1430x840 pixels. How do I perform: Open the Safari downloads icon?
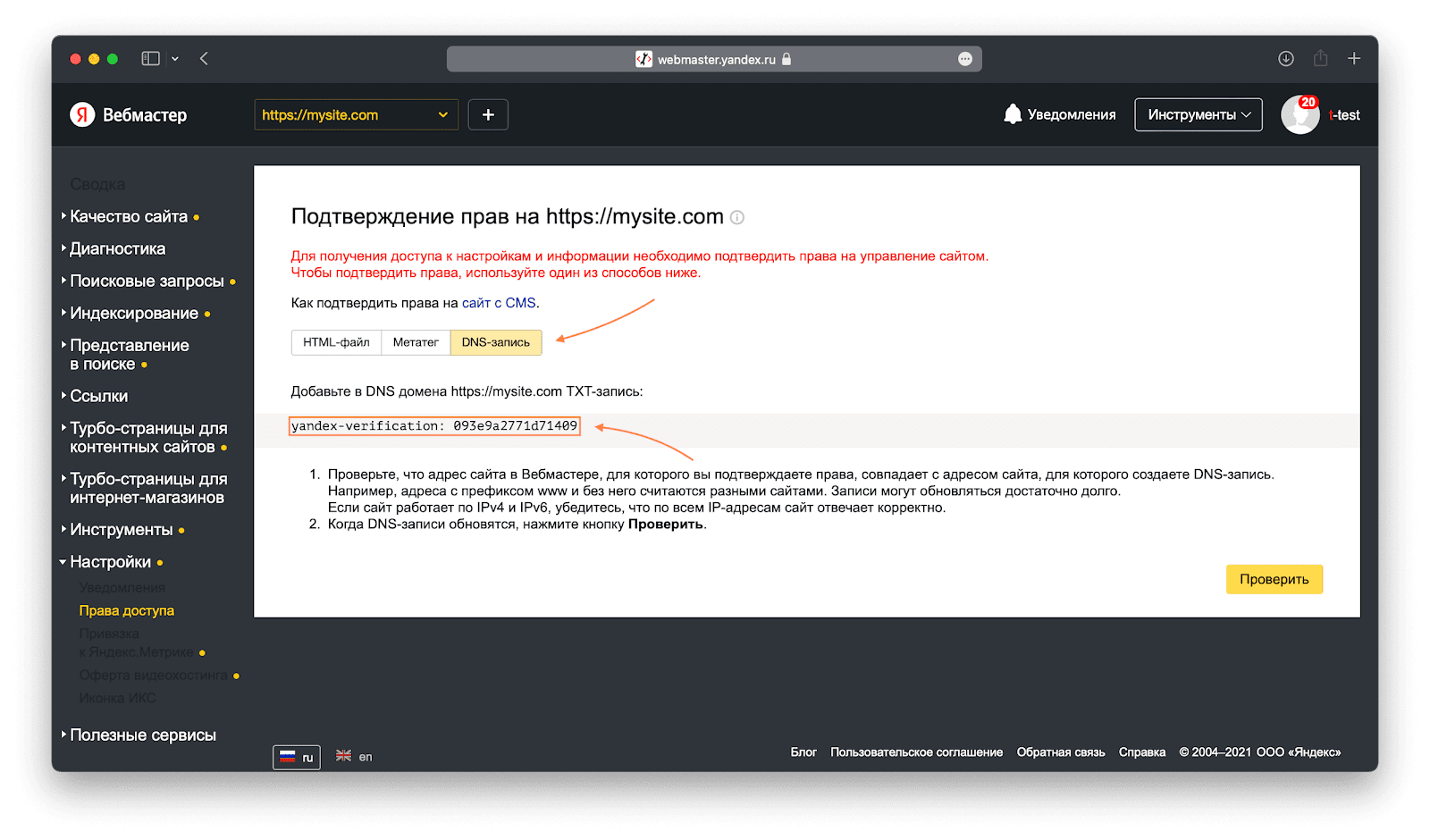pos(1286,58)
